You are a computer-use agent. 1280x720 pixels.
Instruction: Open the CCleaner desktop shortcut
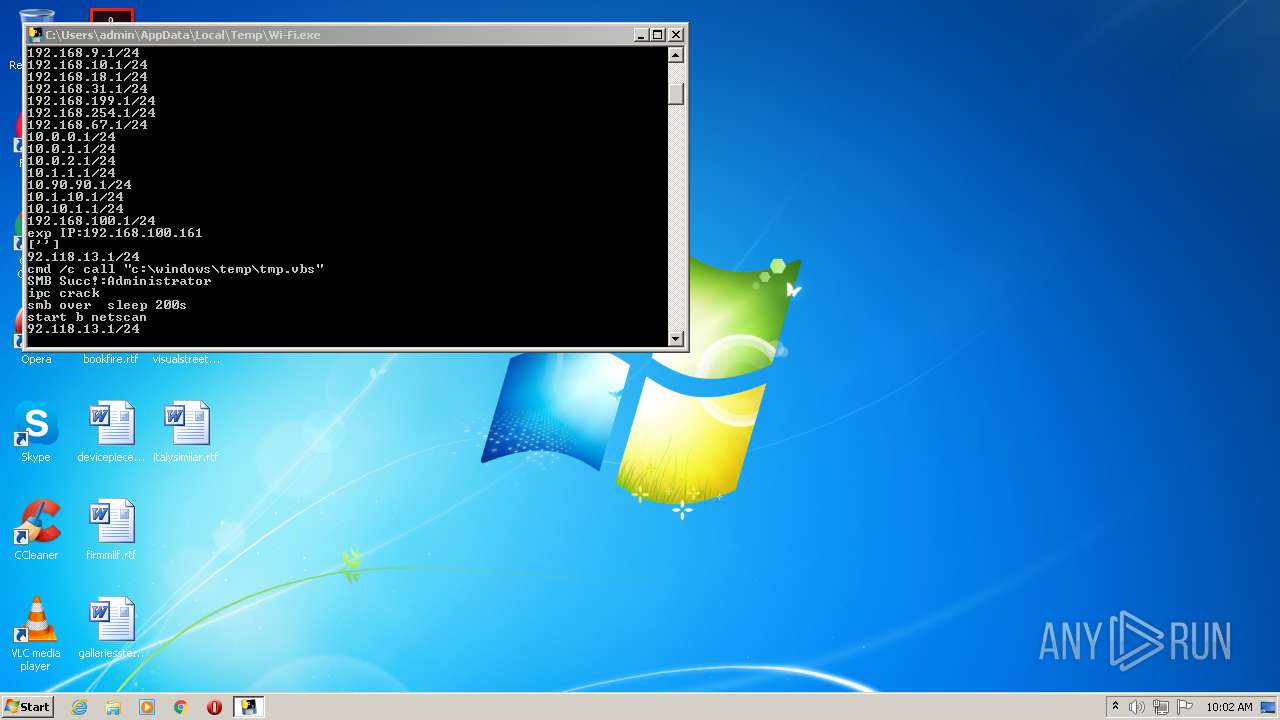coord(36,530)
